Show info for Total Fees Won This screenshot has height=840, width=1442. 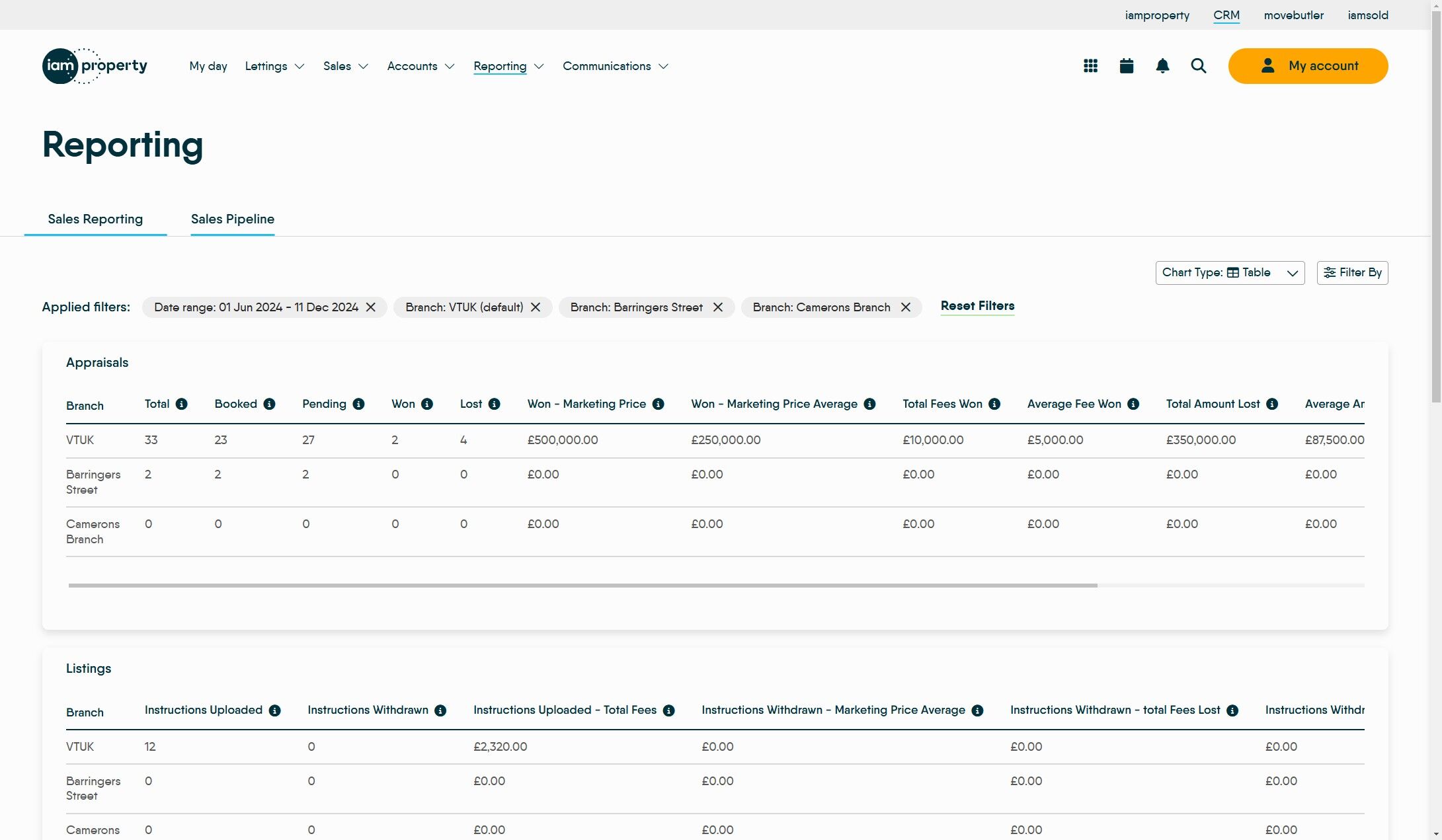pos(994,404)
